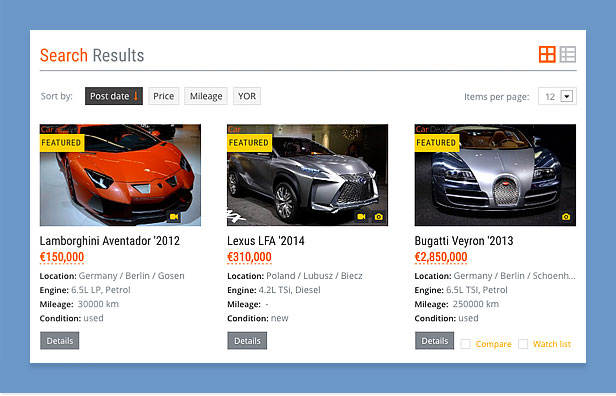This screenshot has width=616, height=396.
Task: Switch to grid view layout icon
Action: tap(547, 54)
